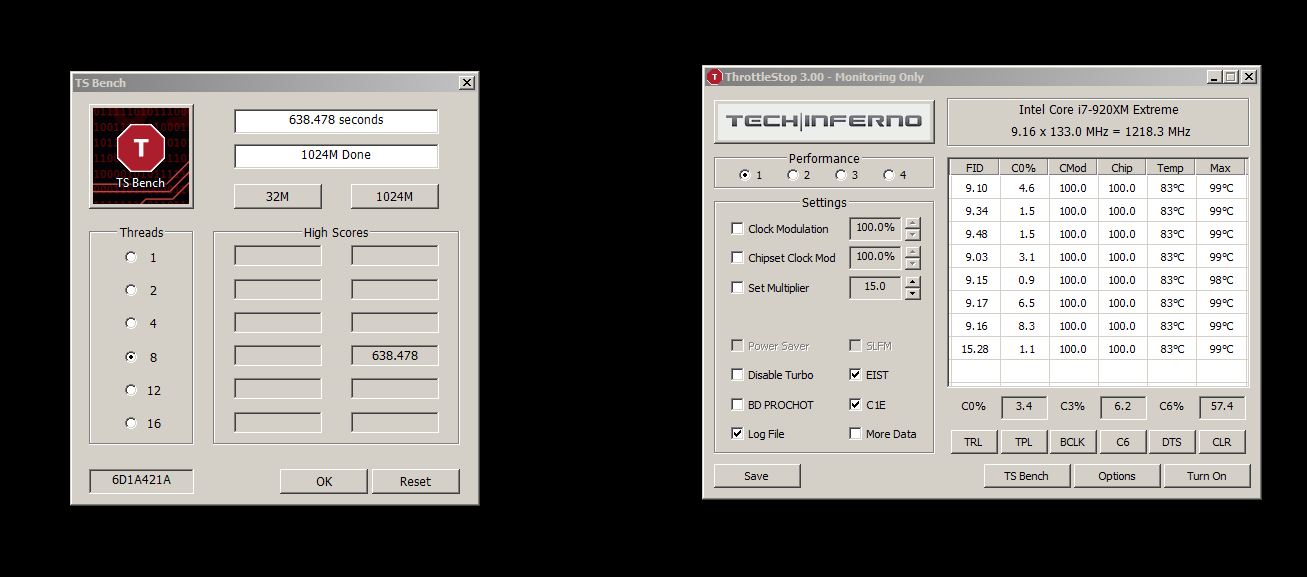Uncheck the Log File option

pos(738,434)
